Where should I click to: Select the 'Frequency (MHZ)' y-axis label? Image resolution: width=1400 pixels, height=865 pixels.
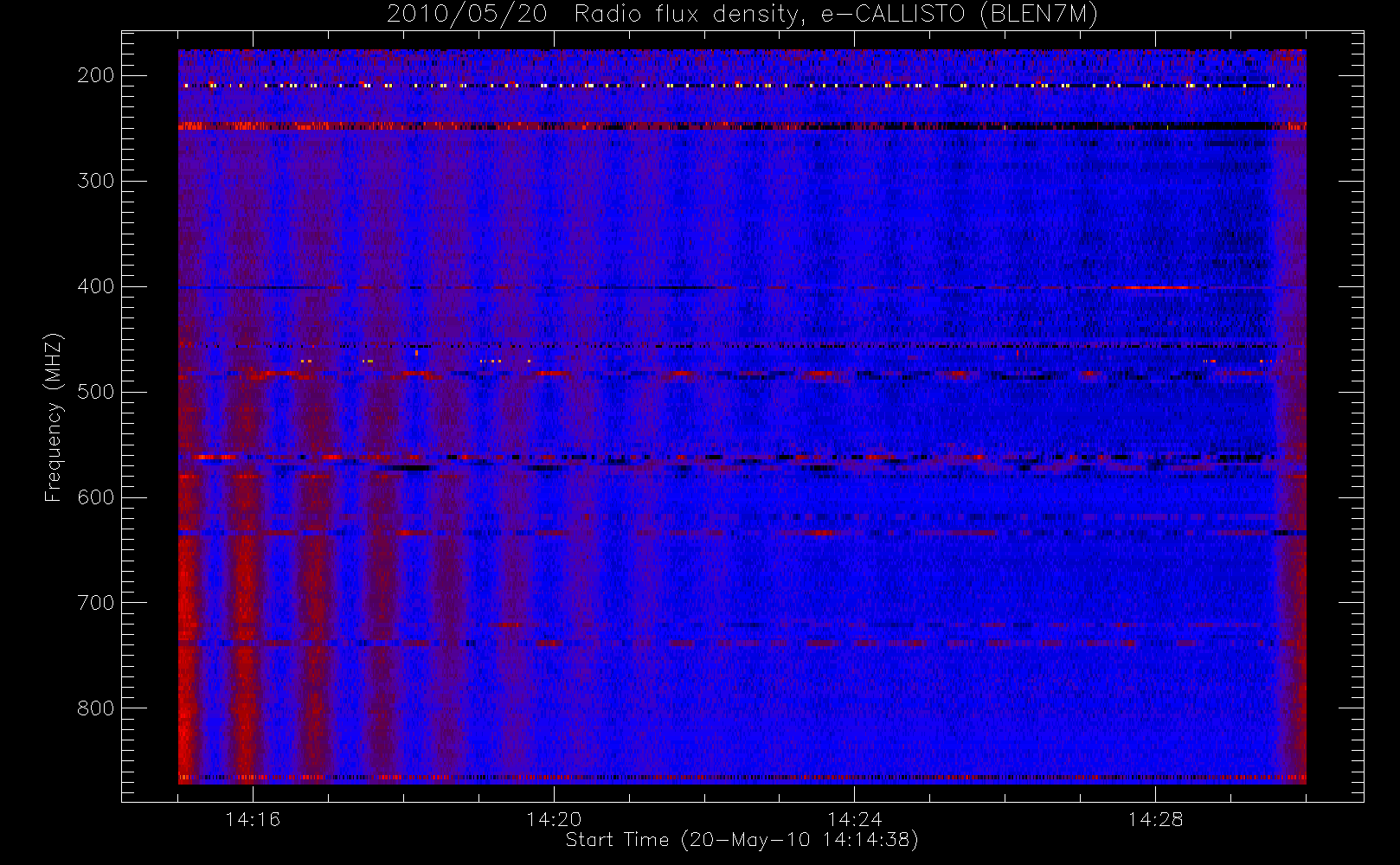(x=54, y=417)
